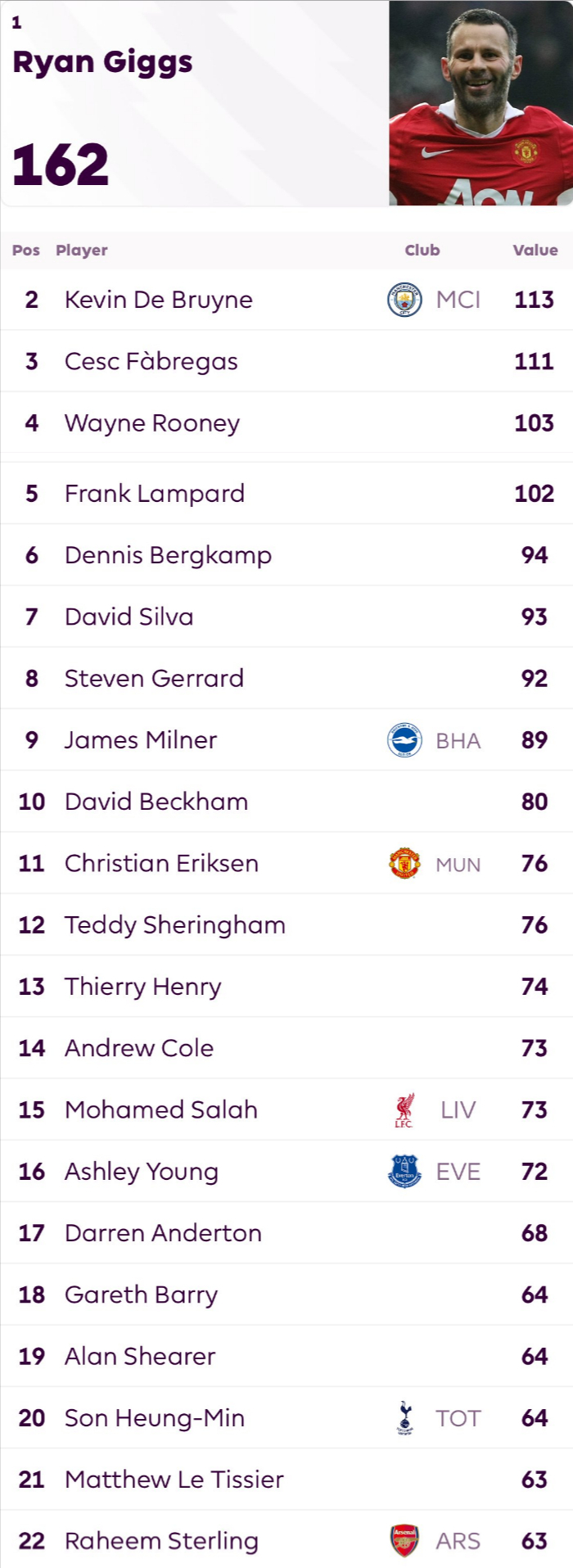
Task: Open Frank Lampard's profile
Action: click(155, 494)
